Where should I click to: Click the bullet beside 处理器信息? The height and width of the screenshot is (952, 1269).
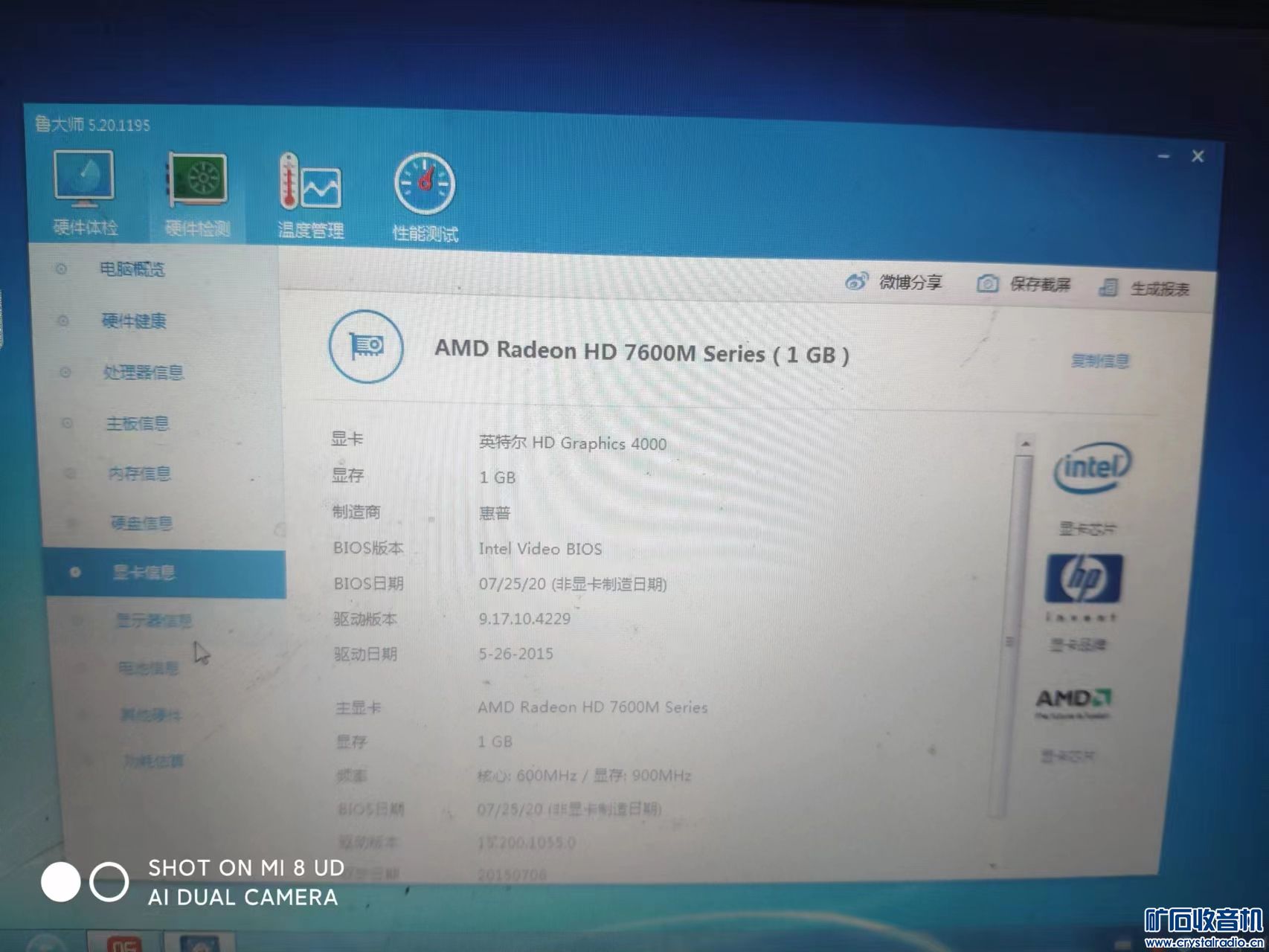[x=65, y=372]
